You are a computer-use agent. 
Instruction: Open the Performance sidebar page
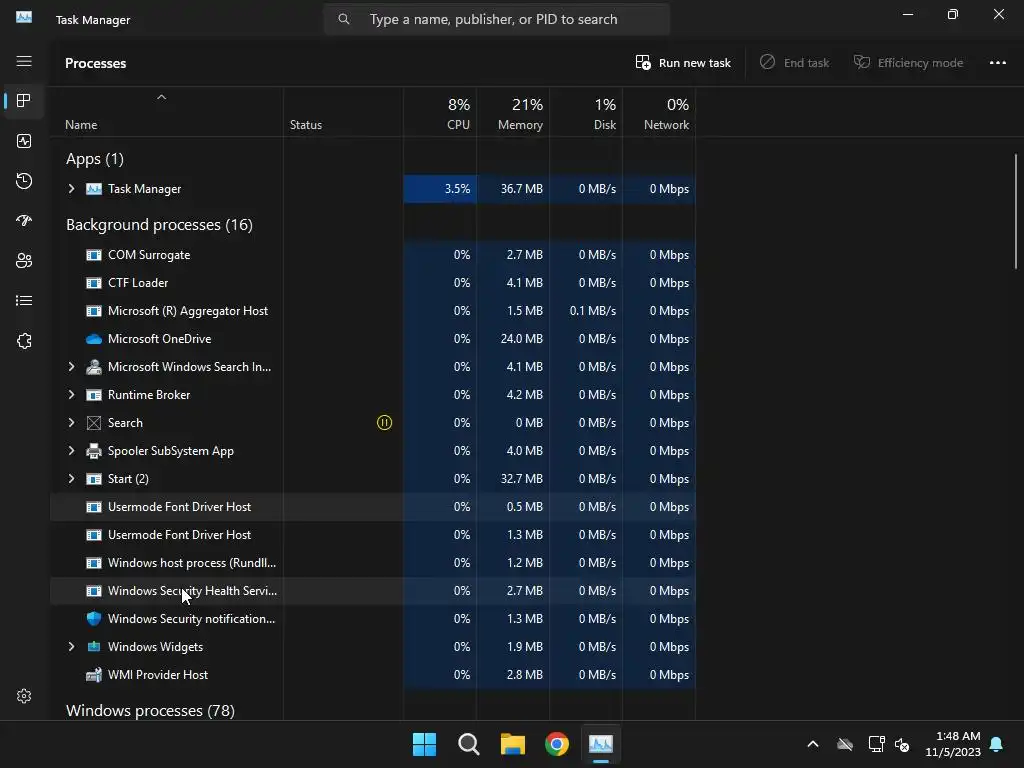pyautogui.click(x=24, y=141)
